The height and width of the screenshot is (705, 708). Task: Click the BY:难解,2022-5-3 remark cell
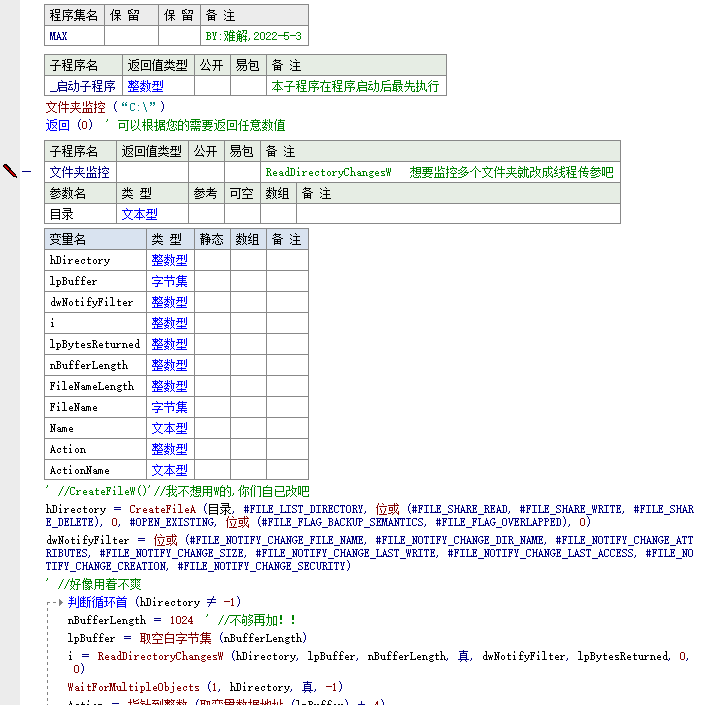pos(254,36)
